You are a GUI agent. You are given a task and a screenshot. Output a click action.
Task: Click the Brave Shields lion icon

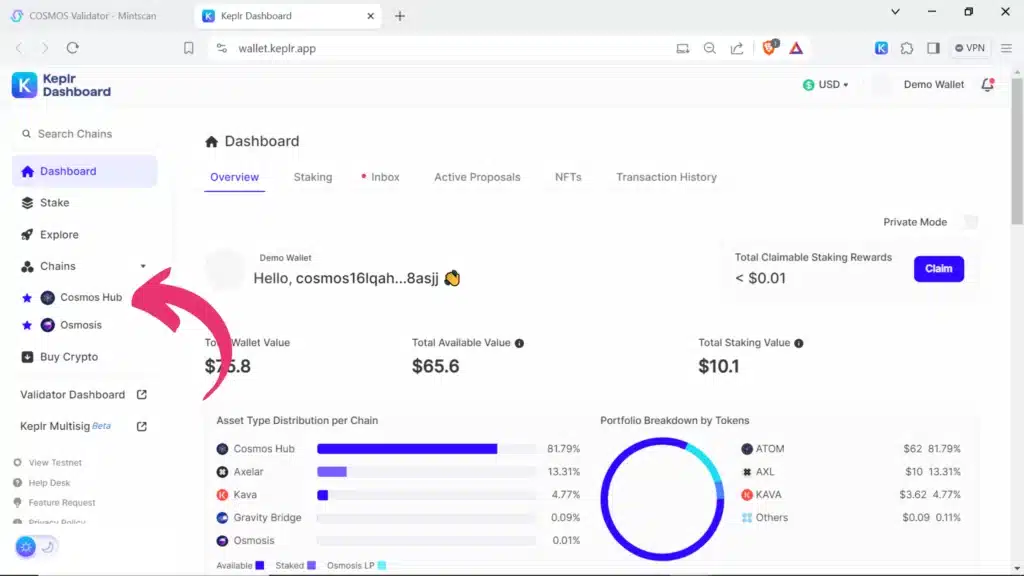click(769, 48)
